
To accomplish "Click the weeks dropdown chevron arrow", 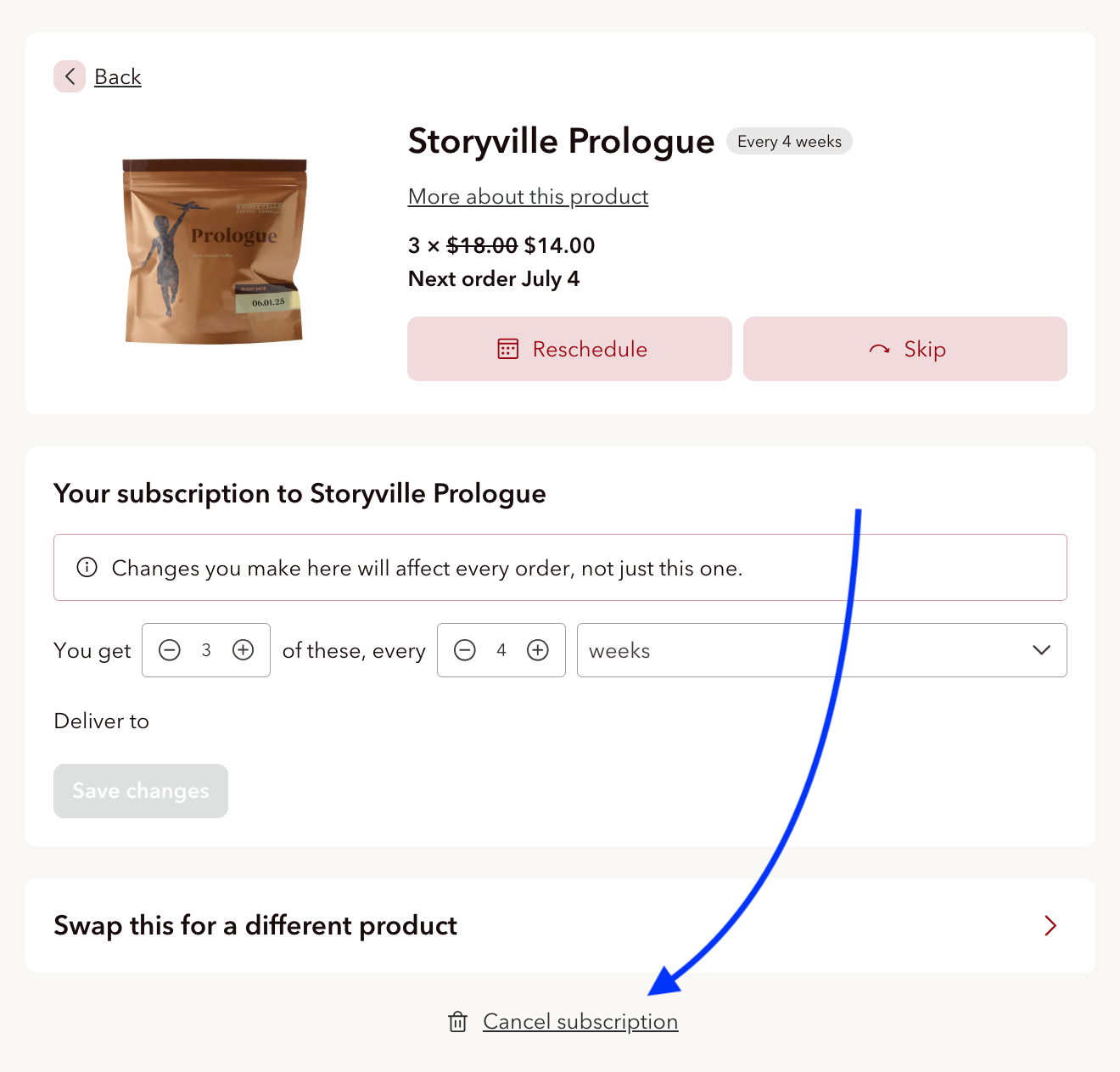I will pyautogui.click(x=1042, y=650).
